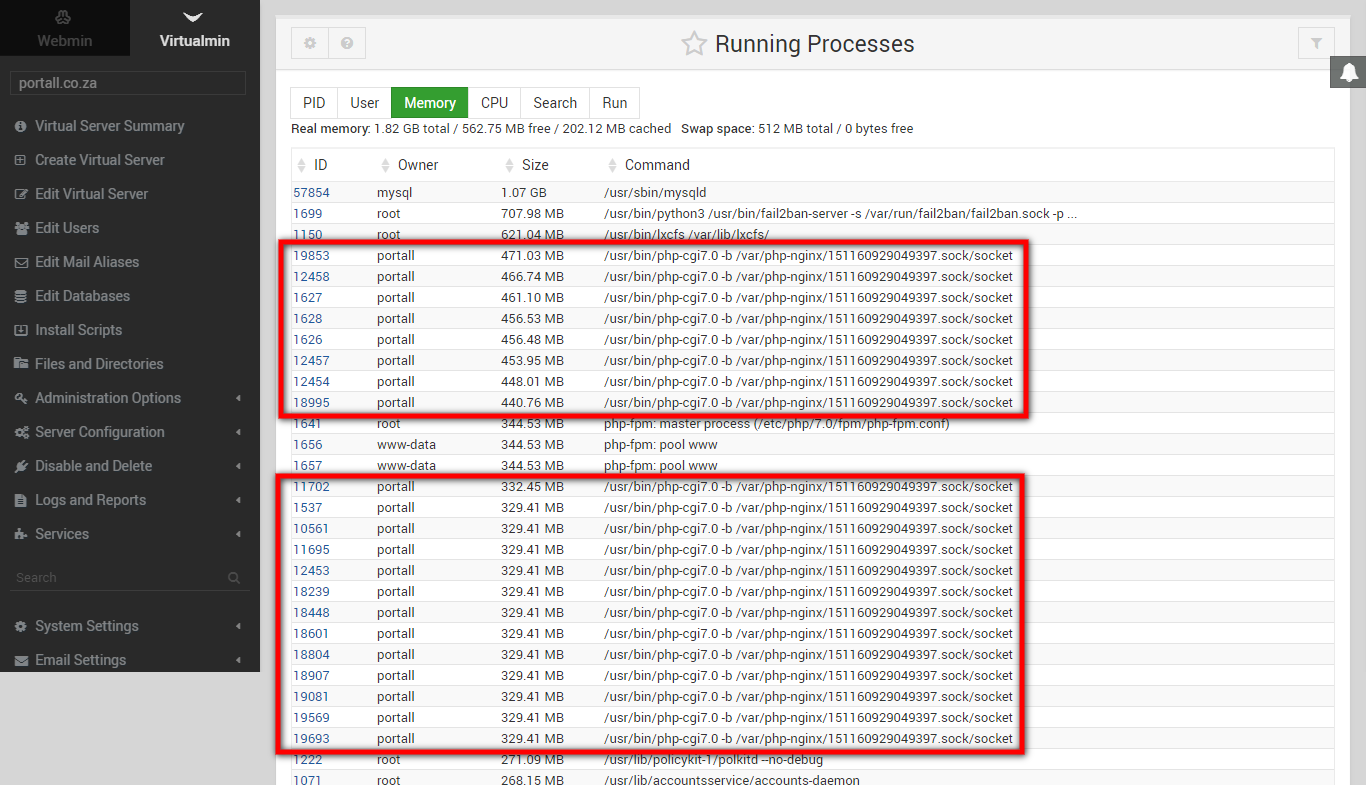Open the Search processes tab
The width and height of the screenshot is (1366, 785).
click(555, 103)
